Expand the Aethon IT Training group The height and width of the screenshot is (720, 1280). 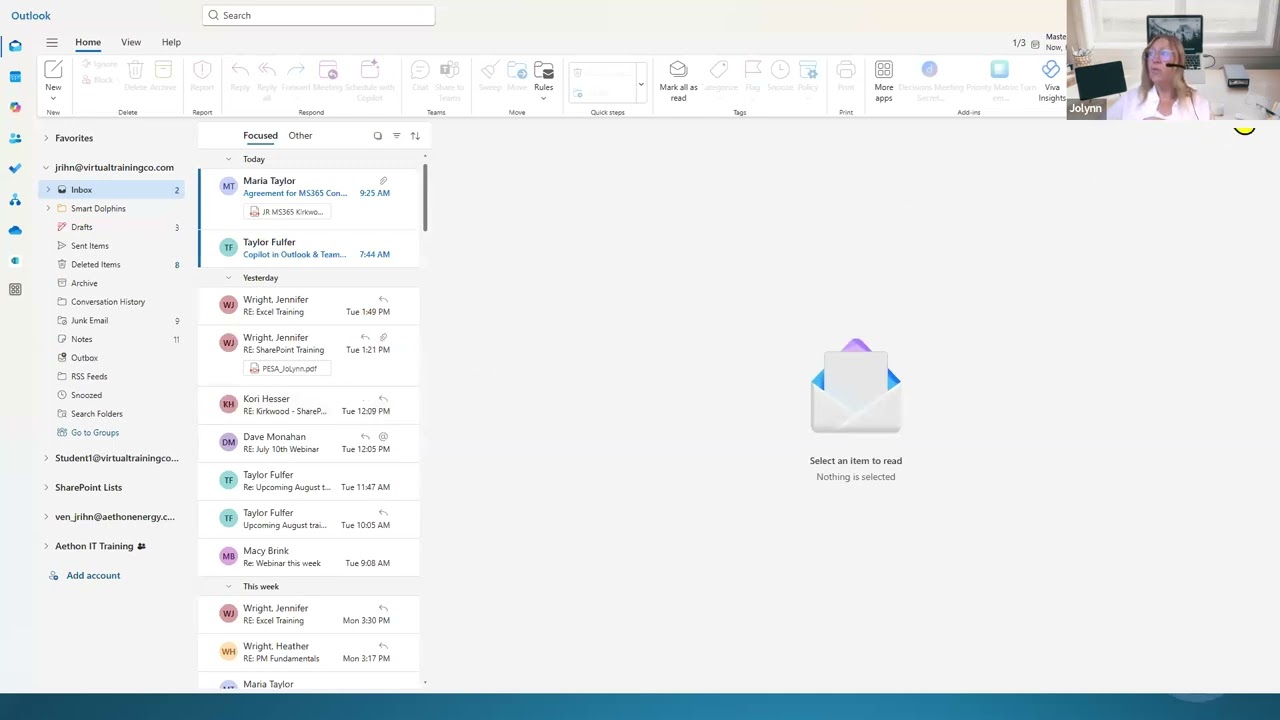[45, 546]
